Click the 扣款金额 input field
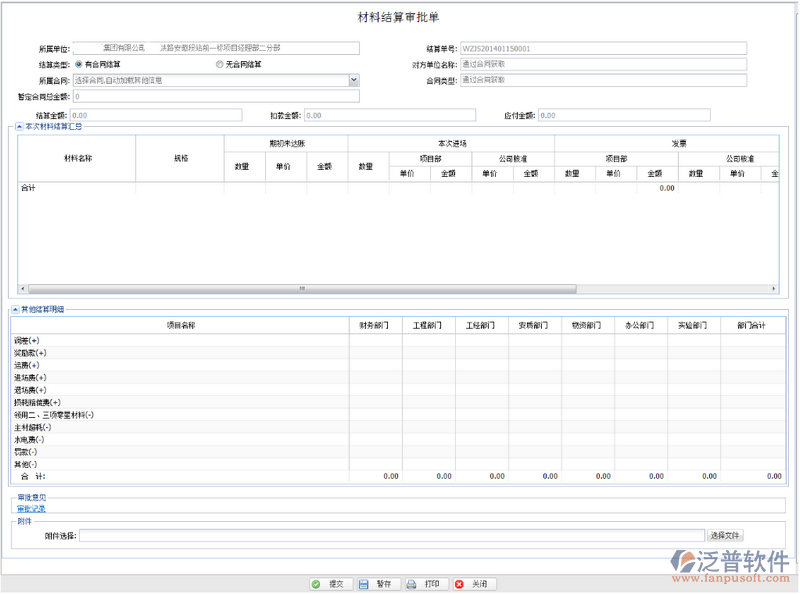800x594 pixels. coord(389,116)
